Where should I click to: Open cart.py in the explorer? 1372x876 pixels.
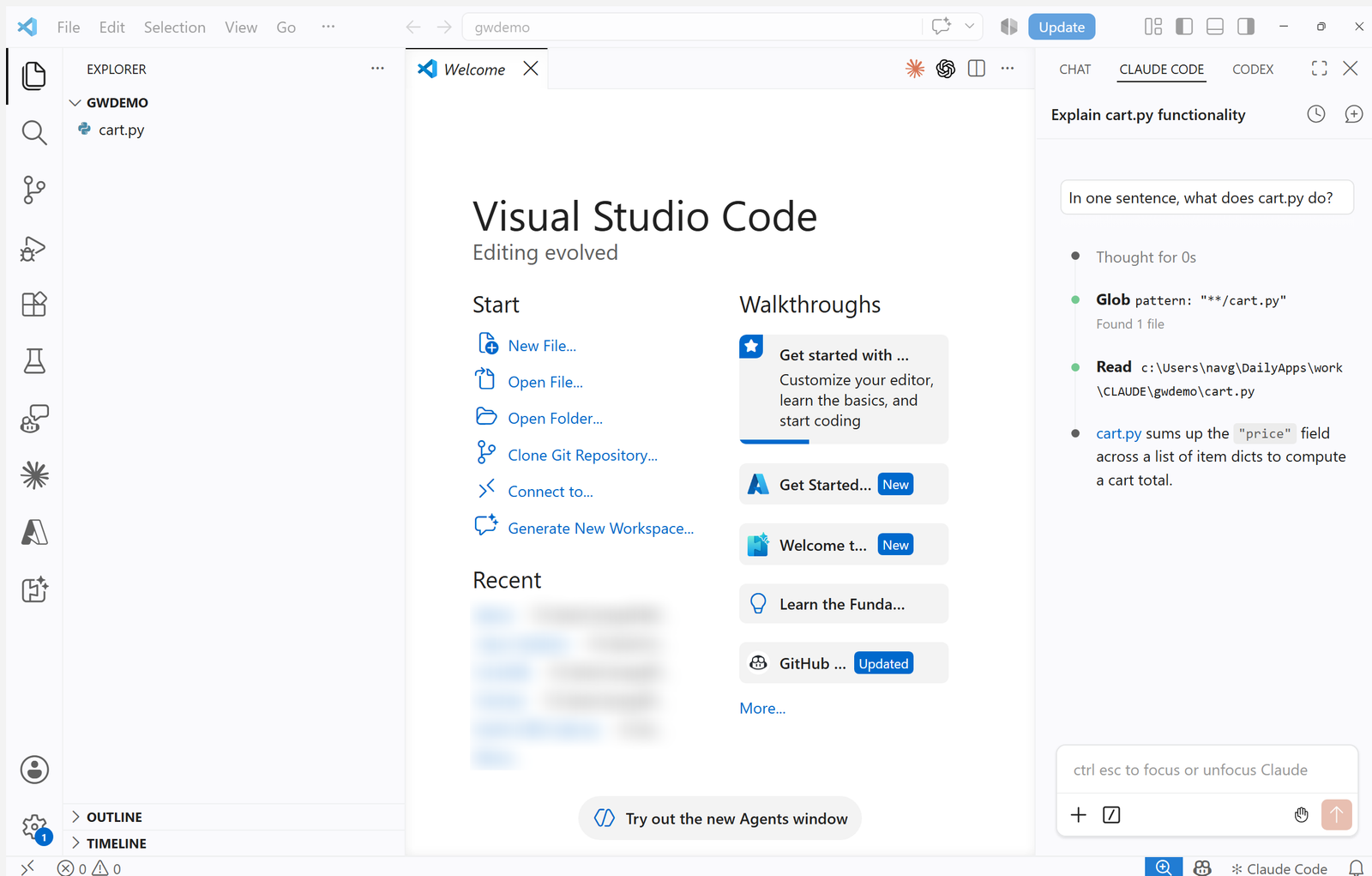pos(121,130)
